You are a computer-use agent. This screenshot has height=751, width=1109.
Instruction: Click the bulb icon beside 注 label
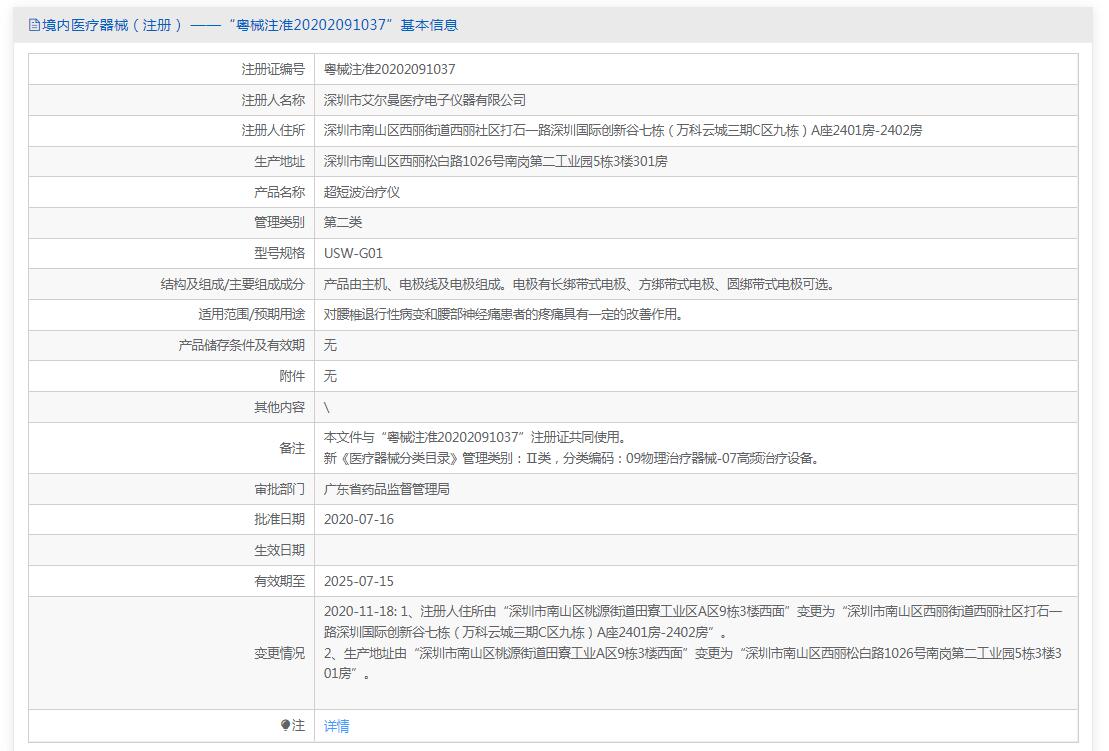click(285, 725)
